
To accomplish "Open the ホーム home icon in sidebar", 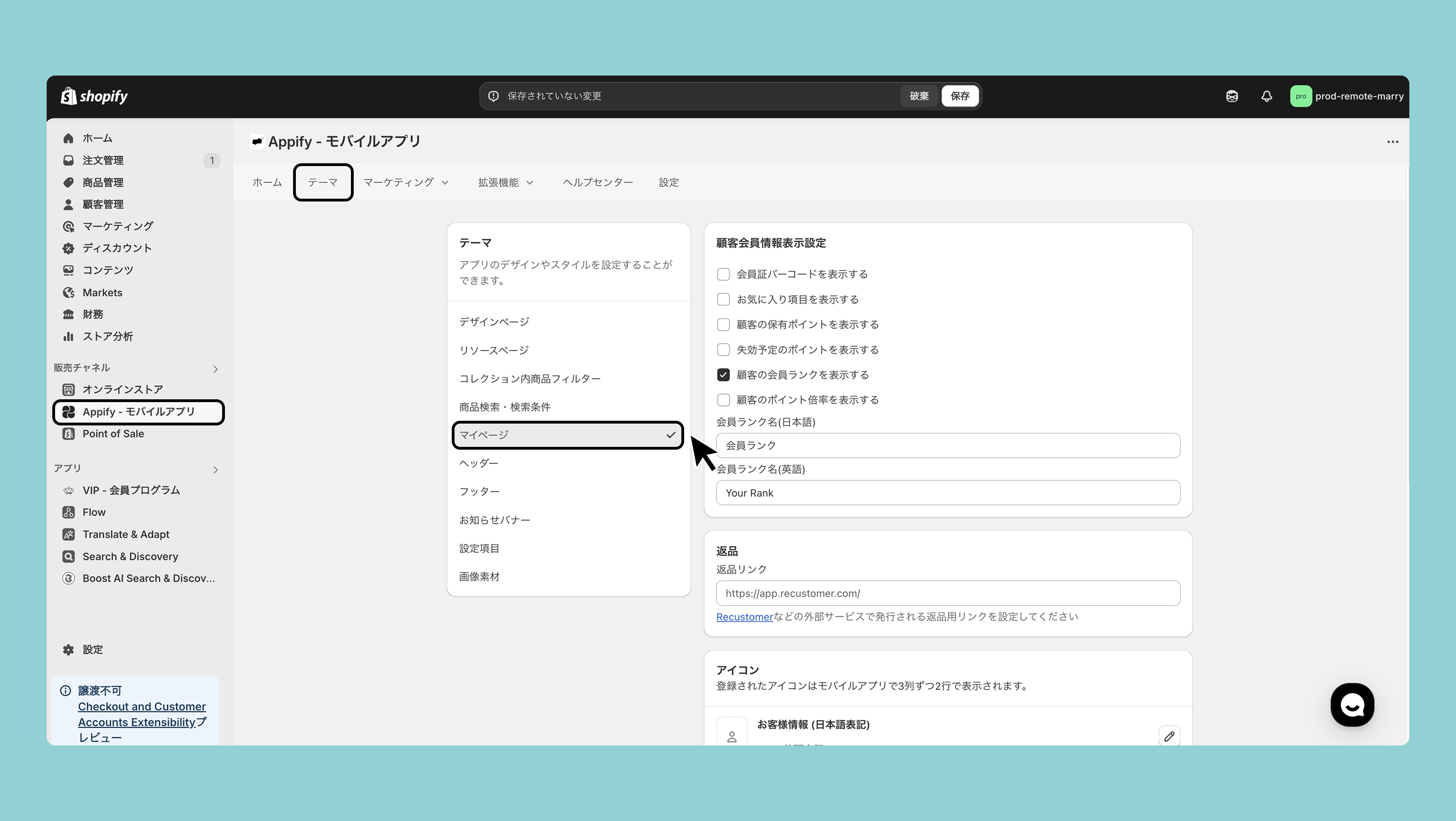I will click(x=69, y=138).
